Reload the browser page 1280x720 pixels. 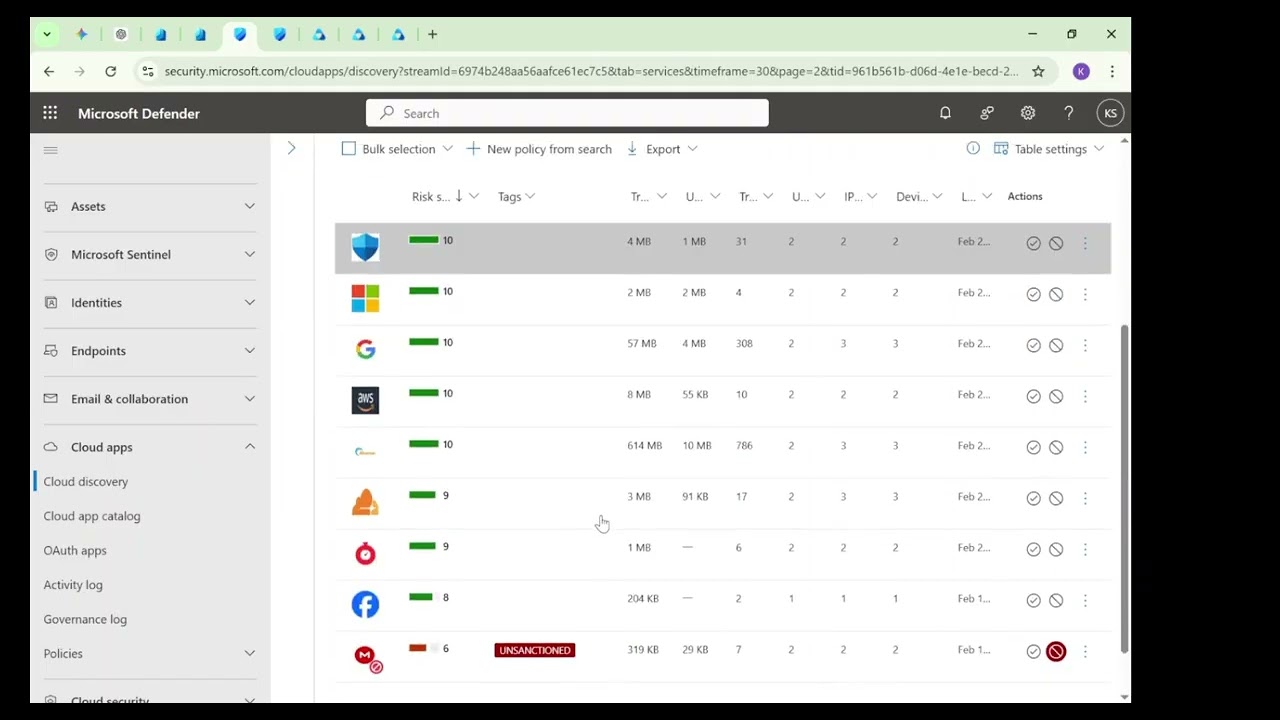tap(110, 71)
